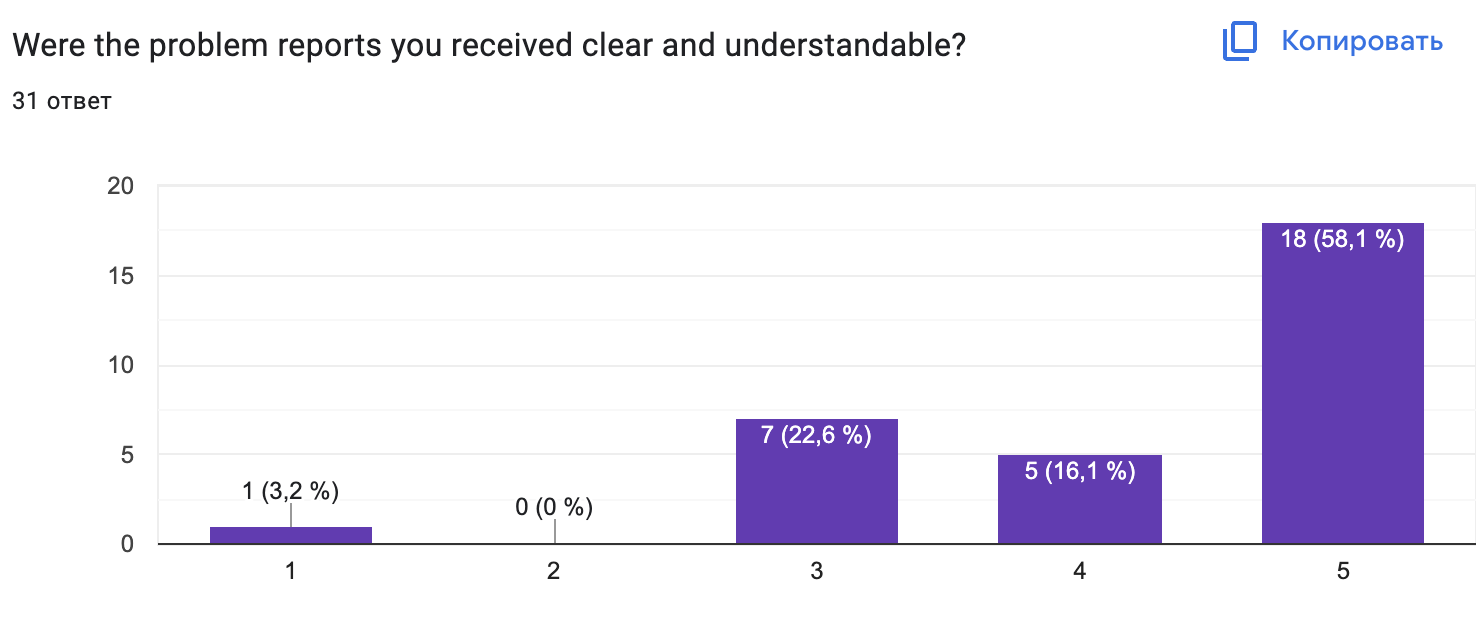Viewport: 1477px width, 623px height.
Task: Click x-axis label 3
Action: [816, 572]
